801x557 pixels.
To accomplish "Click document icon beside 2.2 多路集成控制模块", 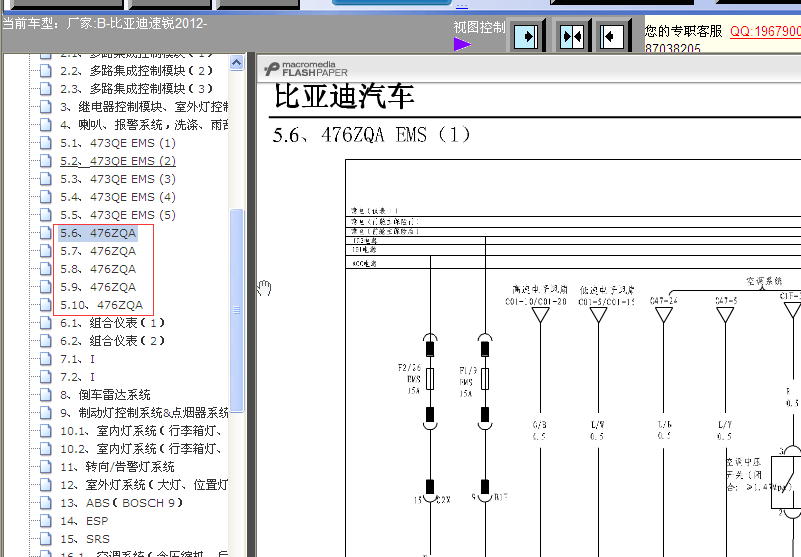I will [45, 71].
